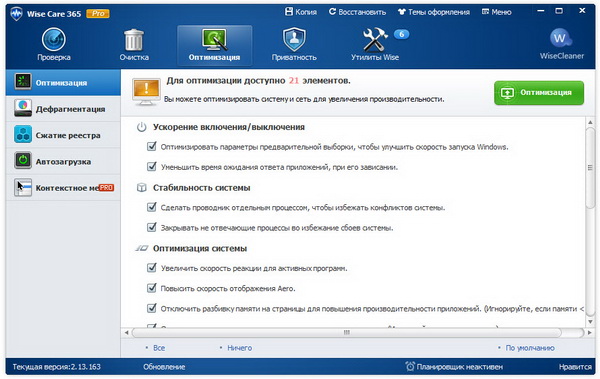Click the Текущая версия:2.13.163 text

tap(57, 367)
